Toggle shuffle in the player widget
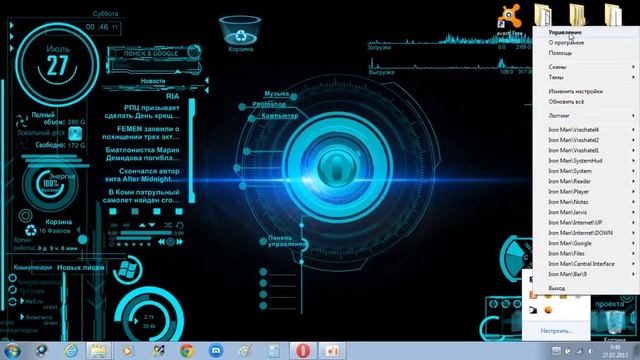Image resolution: width=640 pixels, height=360 pixels. pos(168,225)
